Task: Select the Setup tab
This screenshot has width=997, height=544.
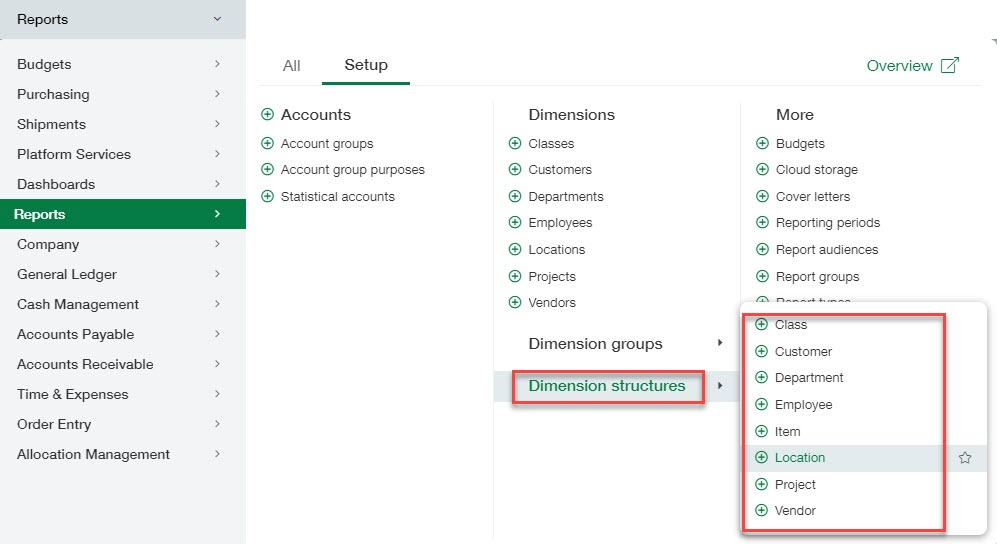Action: [x=366, y=65]
